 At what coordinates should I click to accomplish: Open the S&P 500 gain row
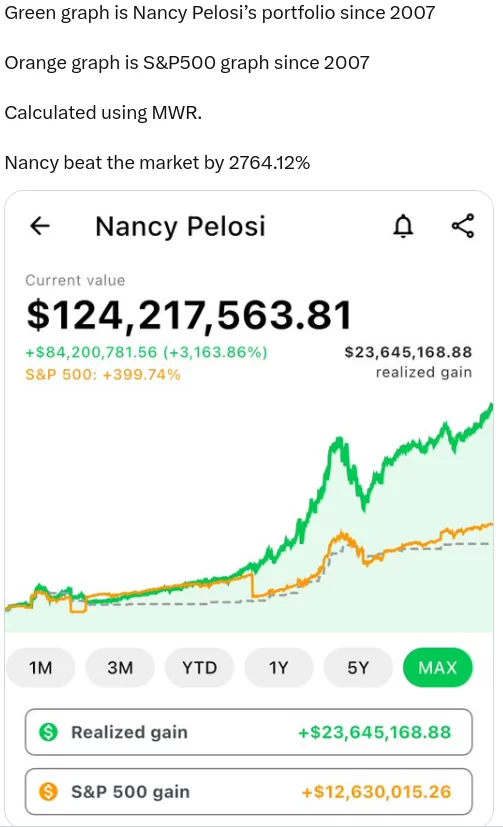(x=248, y=792)
